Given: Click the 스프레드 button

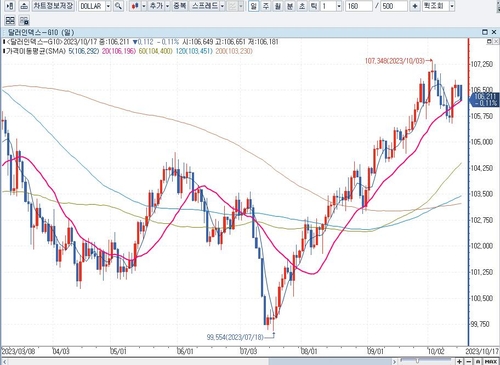Looking at the screenshot, I should [205, 6].
